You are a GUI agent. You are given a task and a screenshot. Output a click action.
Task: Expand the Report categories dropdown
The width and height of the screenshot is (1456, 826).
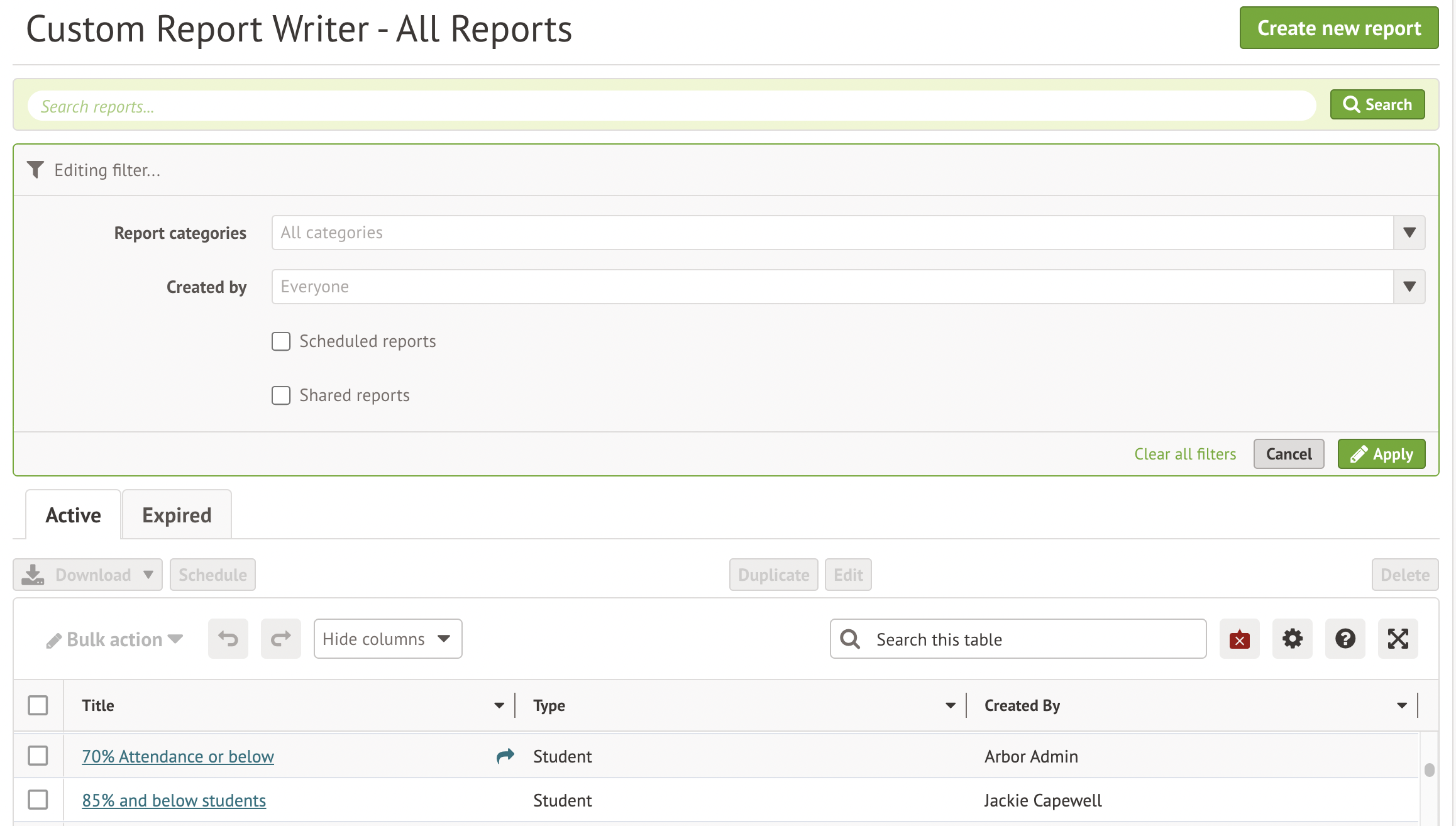(1409, 233)
